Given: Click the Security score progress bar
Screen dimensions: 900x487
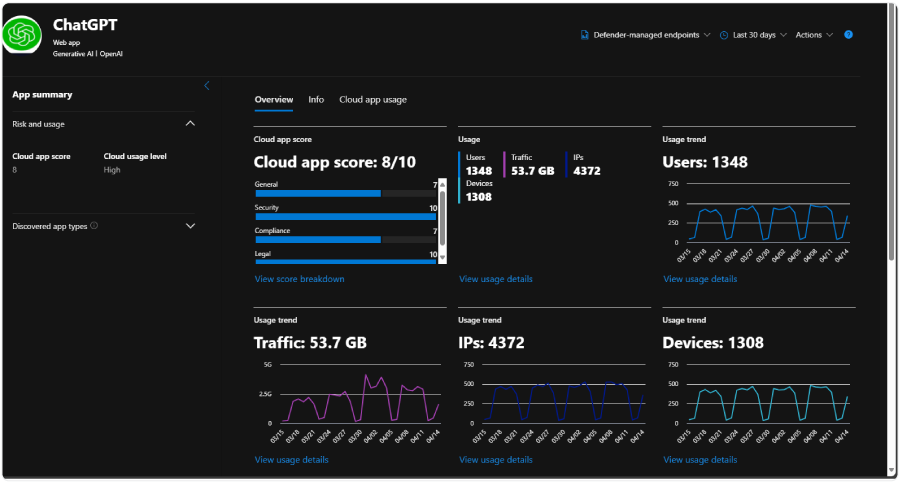Looking at the screenshot, I should (346, 217).
